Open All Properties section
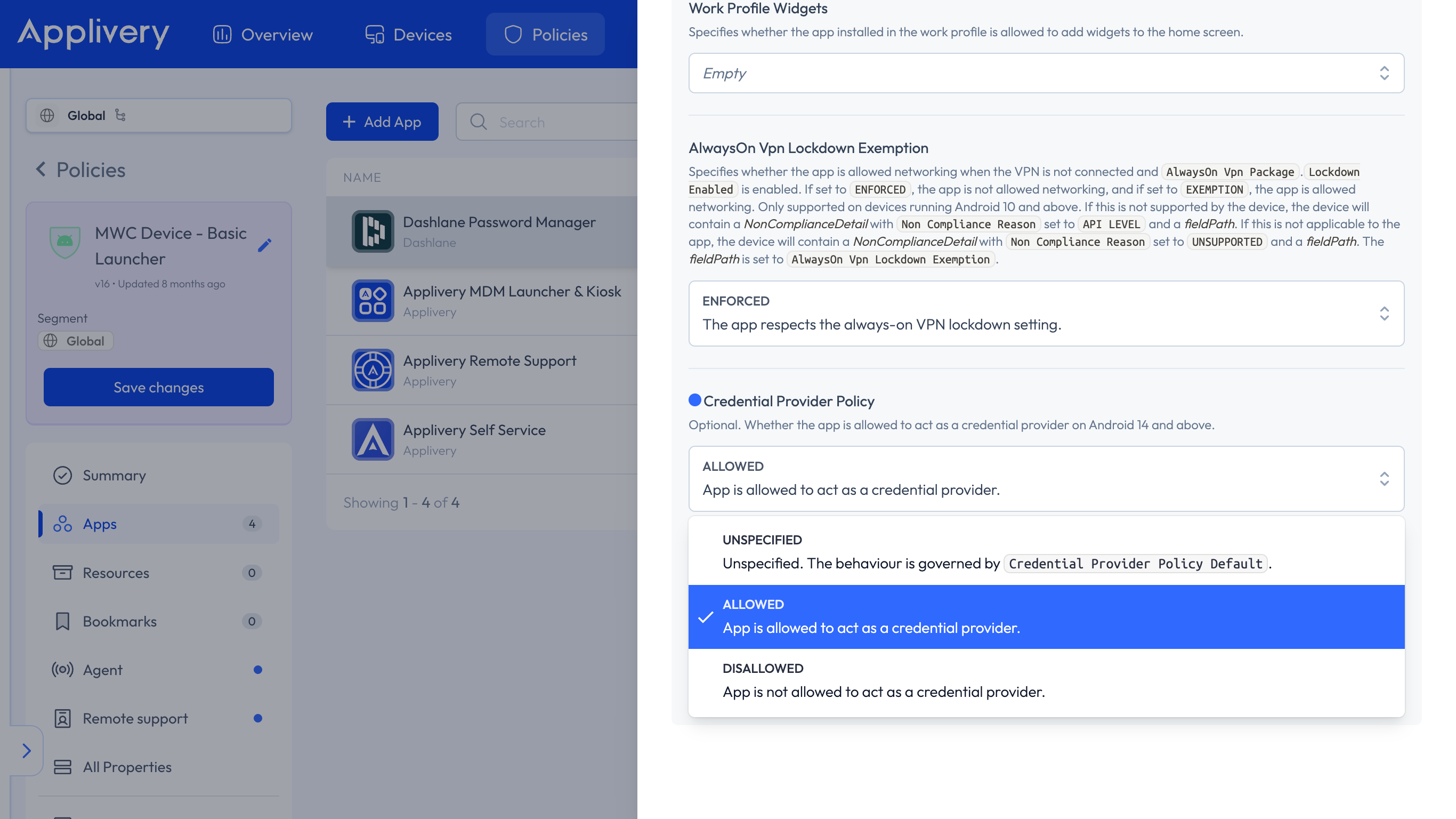This screenshot has height=819, width=1456. [159, 767]
